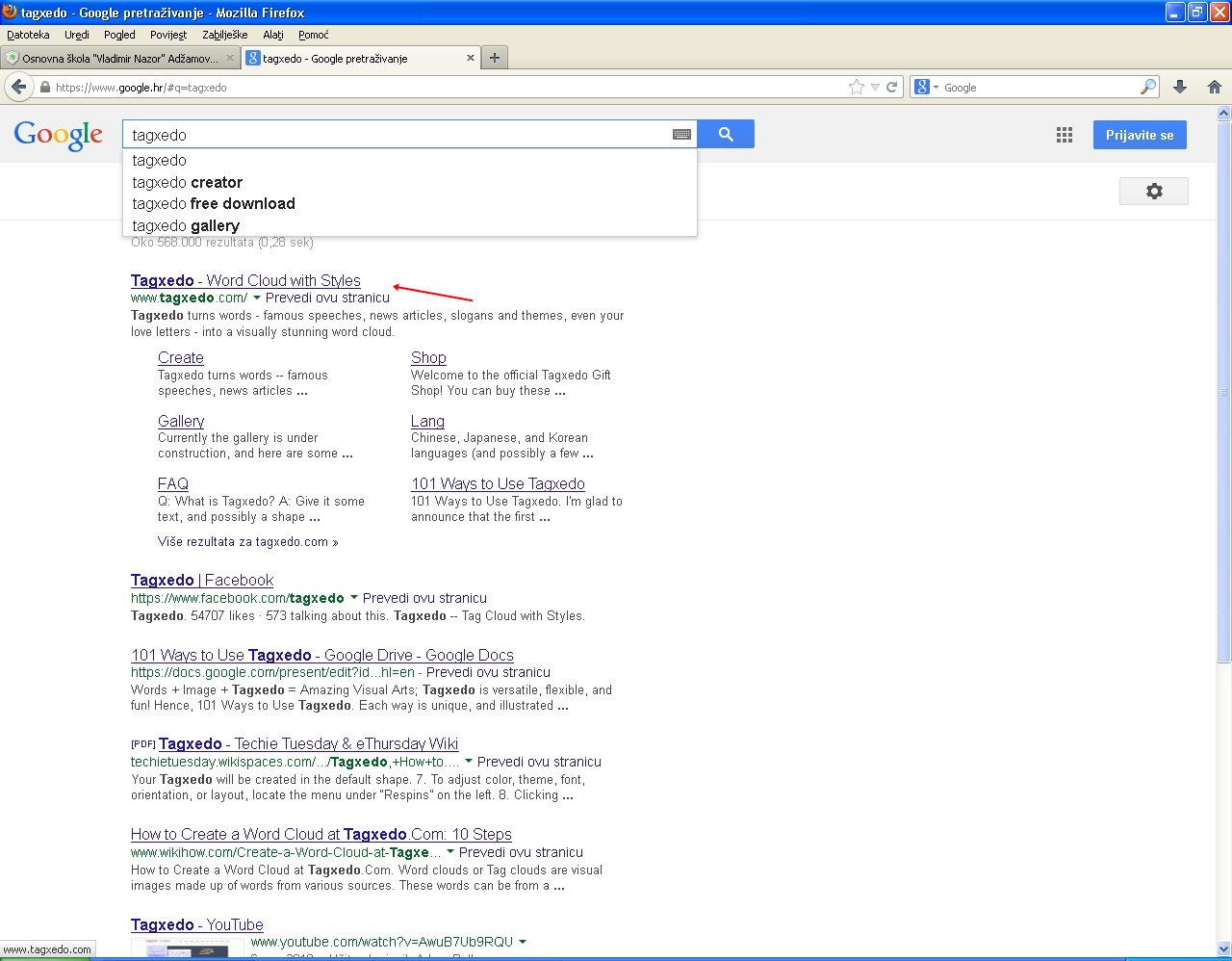Open Google's on-screen keyboard icon
This screenshot has height=961, width=1232.
(681, 135)
